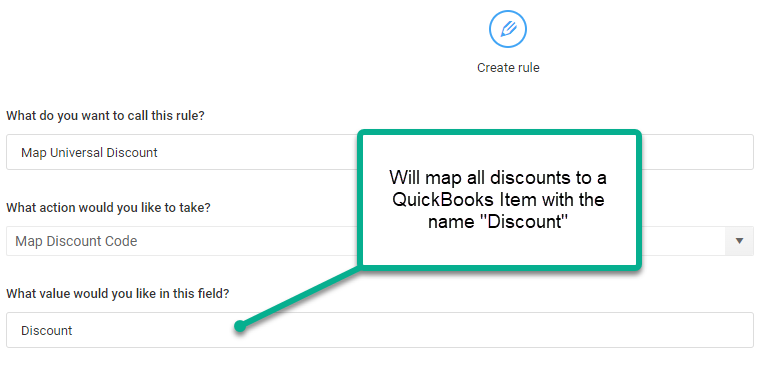Select the "Create rule" step label
This screenshot has height=366, width=764.
click(508, 67)
